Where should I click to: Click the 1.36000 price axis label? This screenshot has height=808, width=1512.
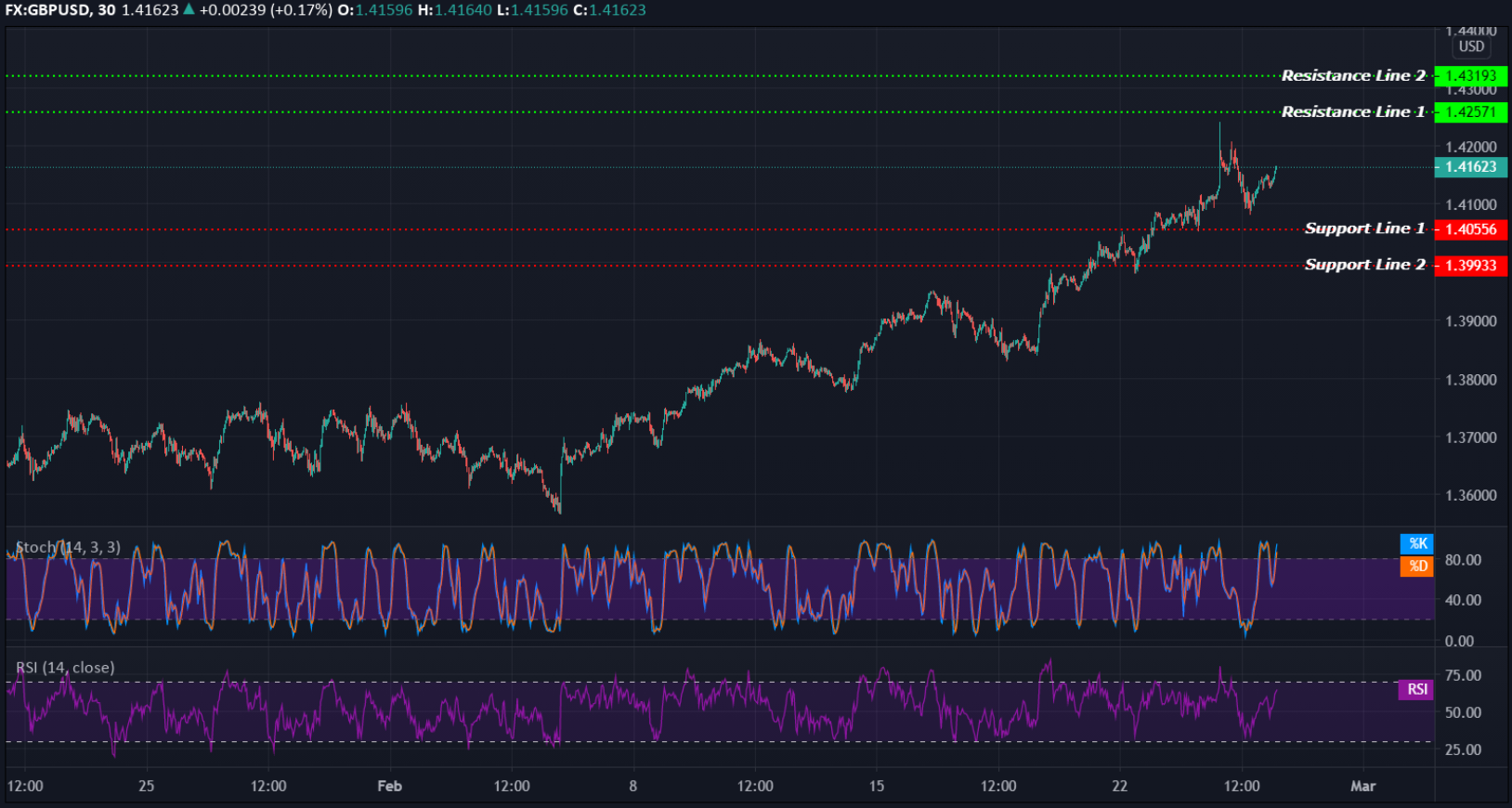point(1471,496)
